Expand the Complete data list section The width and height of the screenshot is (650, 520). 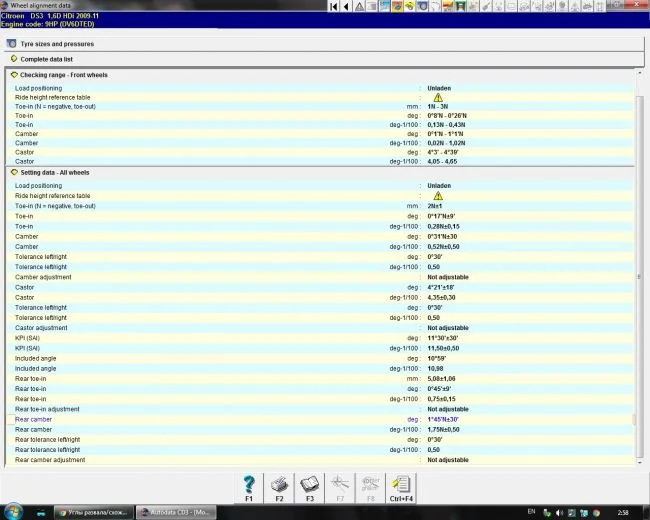48,59
